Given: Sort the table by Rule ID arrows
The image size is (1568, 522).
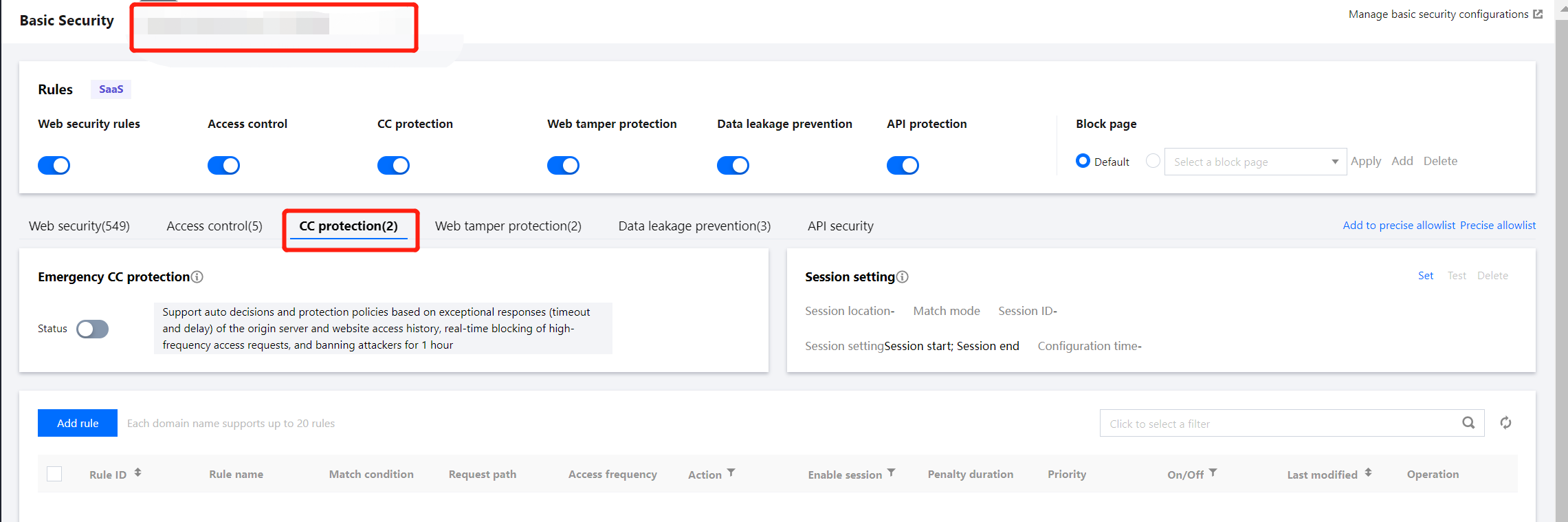Looking at the screenshot, I should [138, 472].
